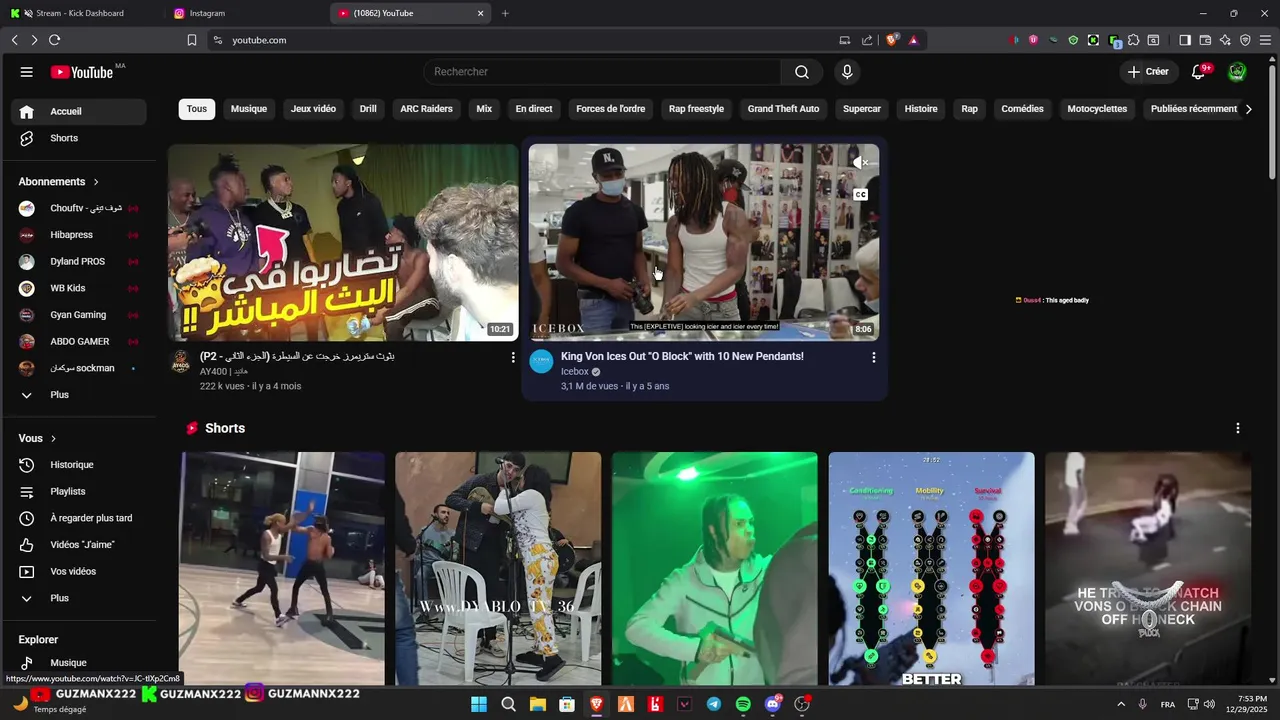Image resolution: width=1280 pixels, height=720 pixels.
Task: Click the YouTube logo
Action: [x=82, y=72]
